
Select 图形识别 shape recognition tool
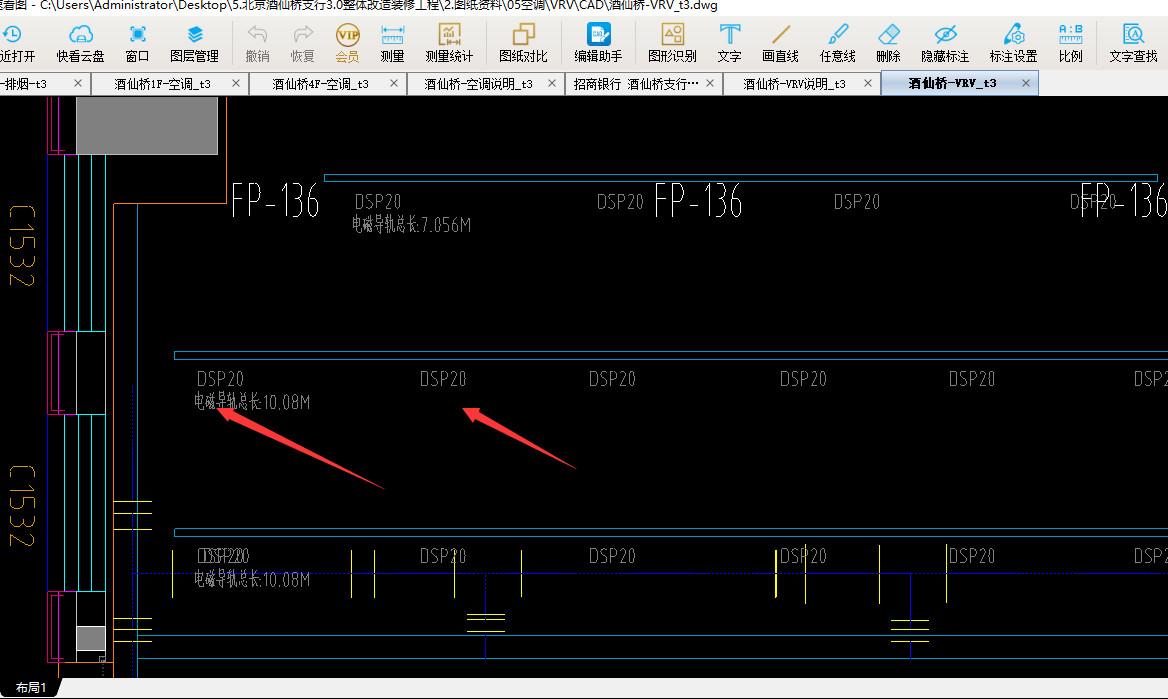[x=672, y=43]
